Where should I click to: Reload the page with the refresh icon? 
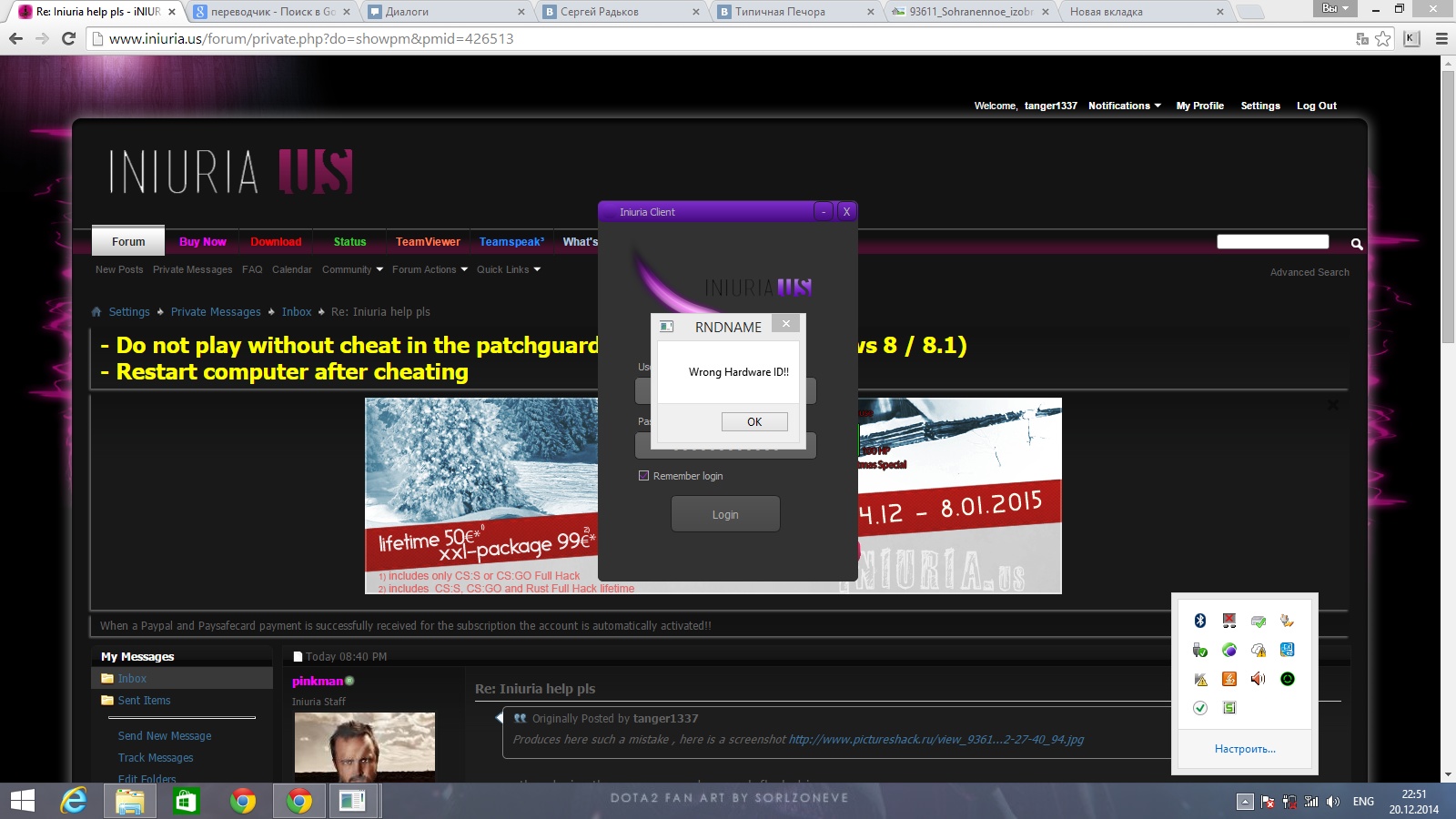[68, 38]
